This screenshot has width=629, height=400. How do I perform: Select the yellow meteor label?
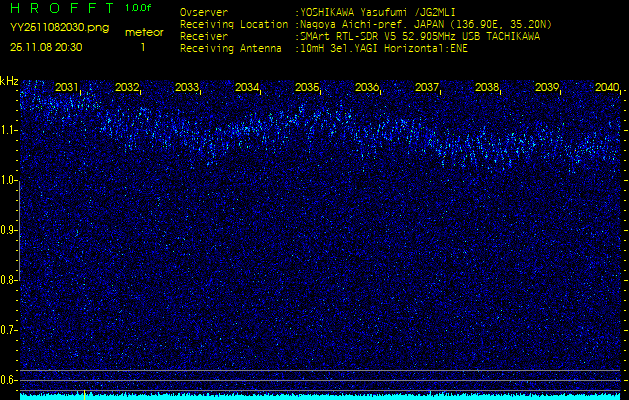click(x=144, y=32)
